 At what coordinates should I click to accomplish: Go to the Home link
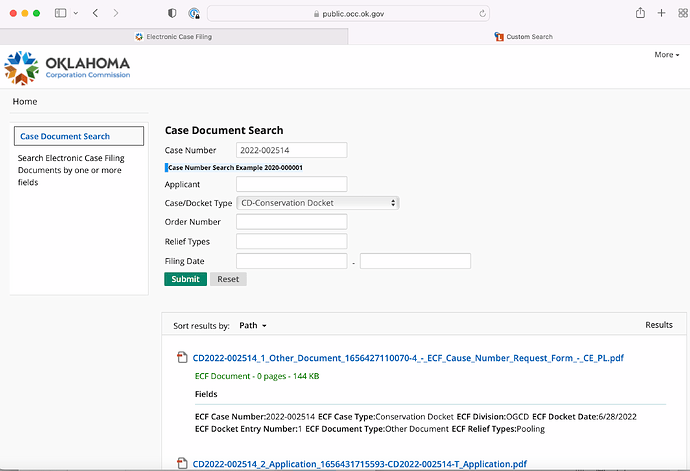(x=25, y=102)
